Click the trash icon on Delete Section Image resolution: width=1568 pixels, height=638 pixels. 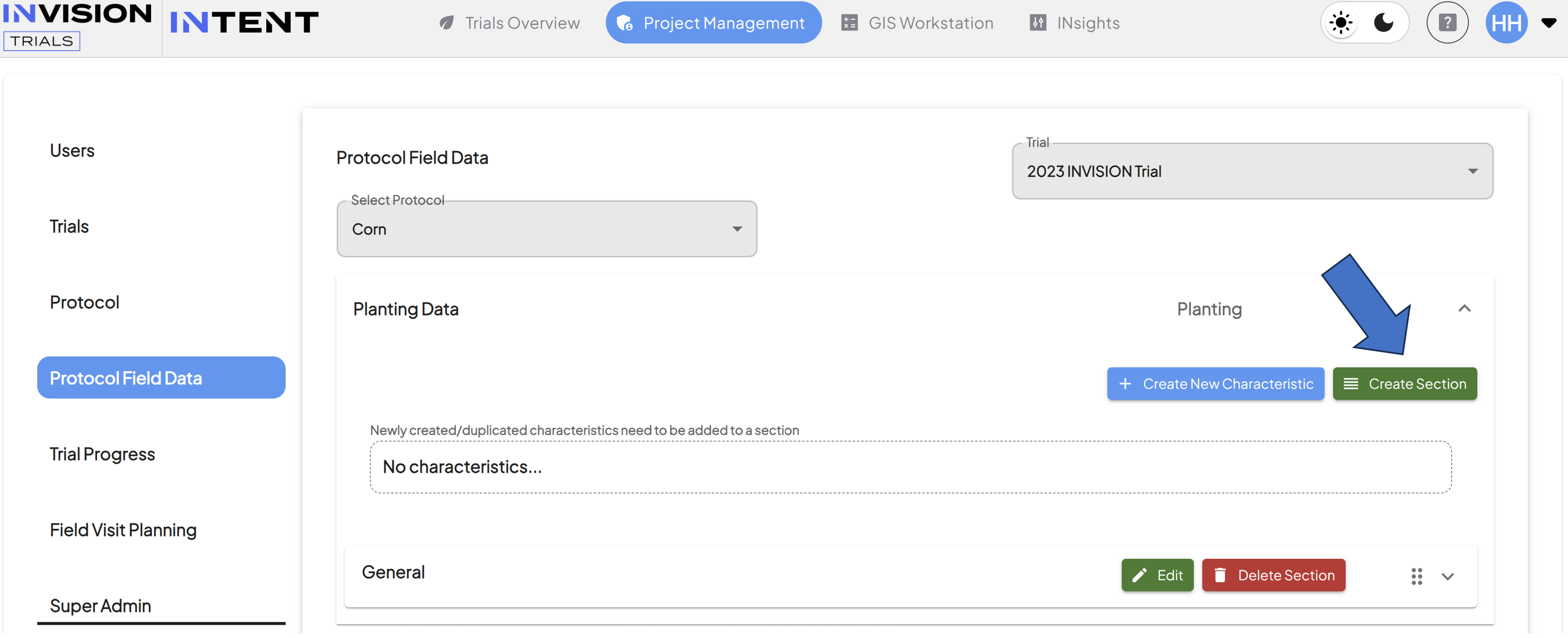point(1220,575)
